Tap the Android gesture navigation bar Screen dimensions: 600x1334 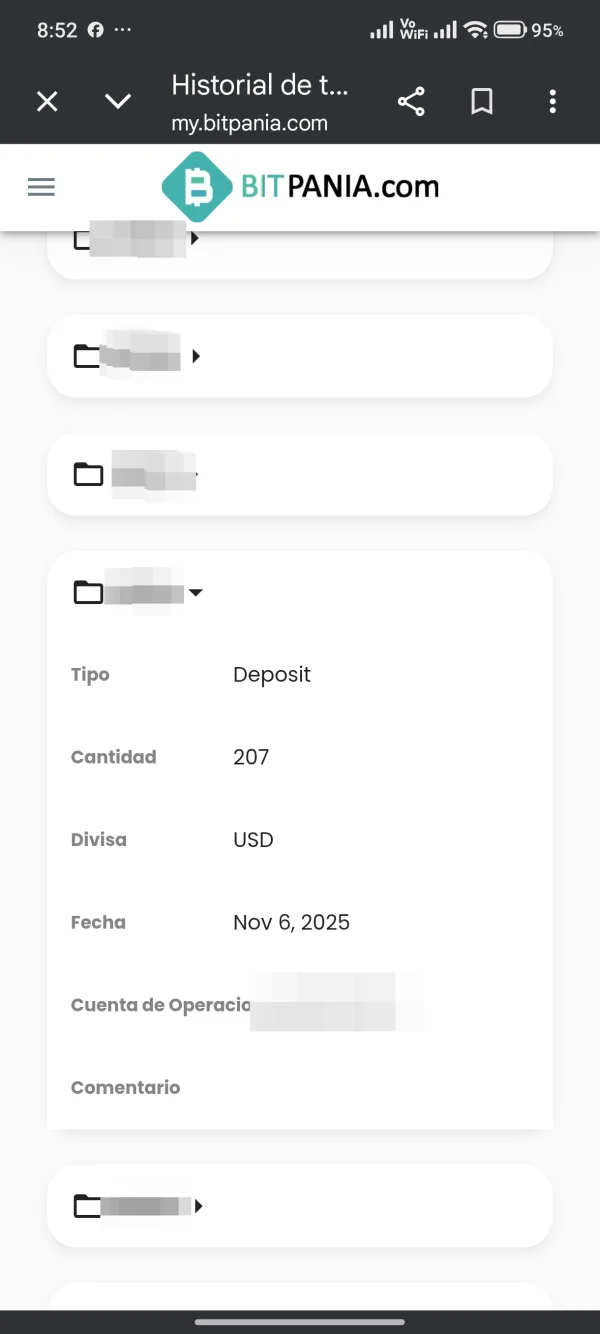click(300, 1322)
